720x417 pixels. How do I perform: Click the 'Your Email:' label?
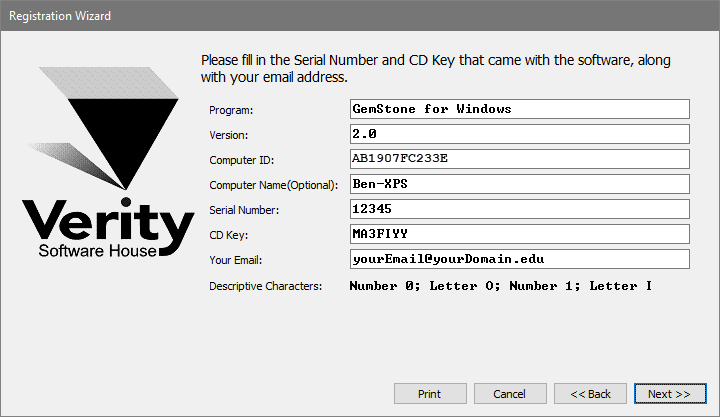236,261
